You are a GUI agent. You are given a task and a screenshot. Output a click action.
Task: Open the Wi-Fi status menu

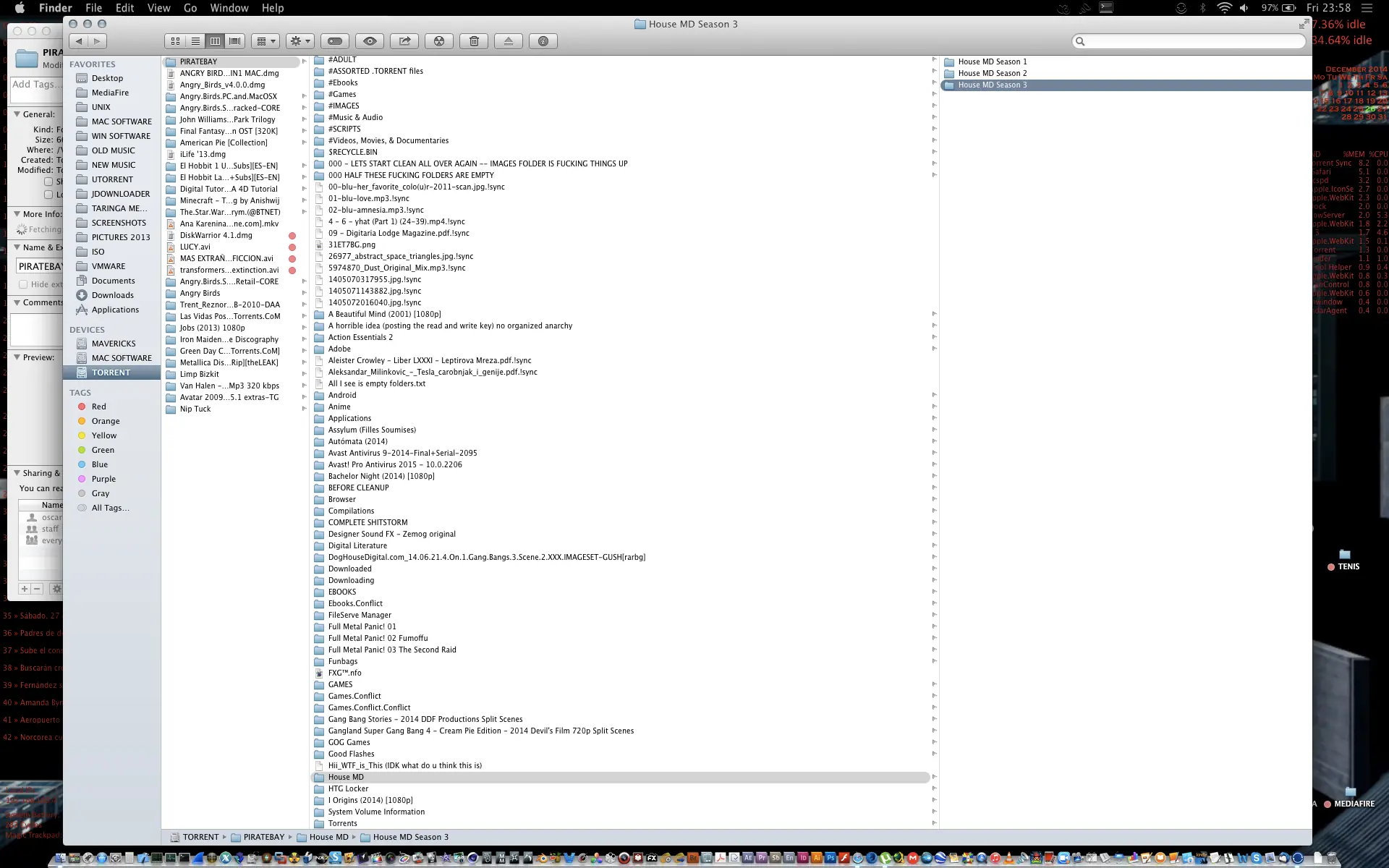[x=1224, y=8]
